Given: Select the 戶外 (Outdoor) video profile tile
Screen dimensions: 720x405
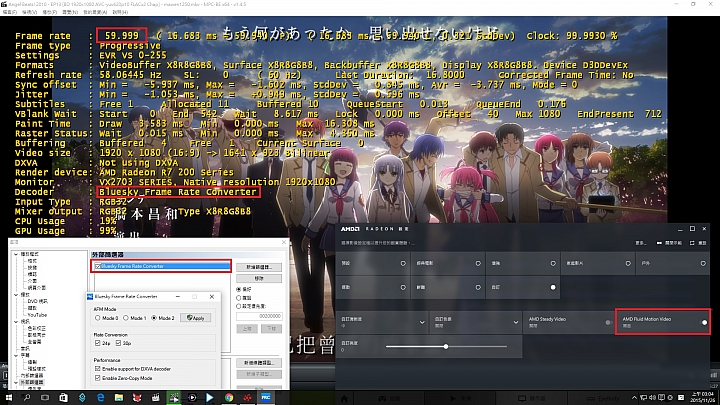Looking at the screenshot, I should (x=673, y=263).
